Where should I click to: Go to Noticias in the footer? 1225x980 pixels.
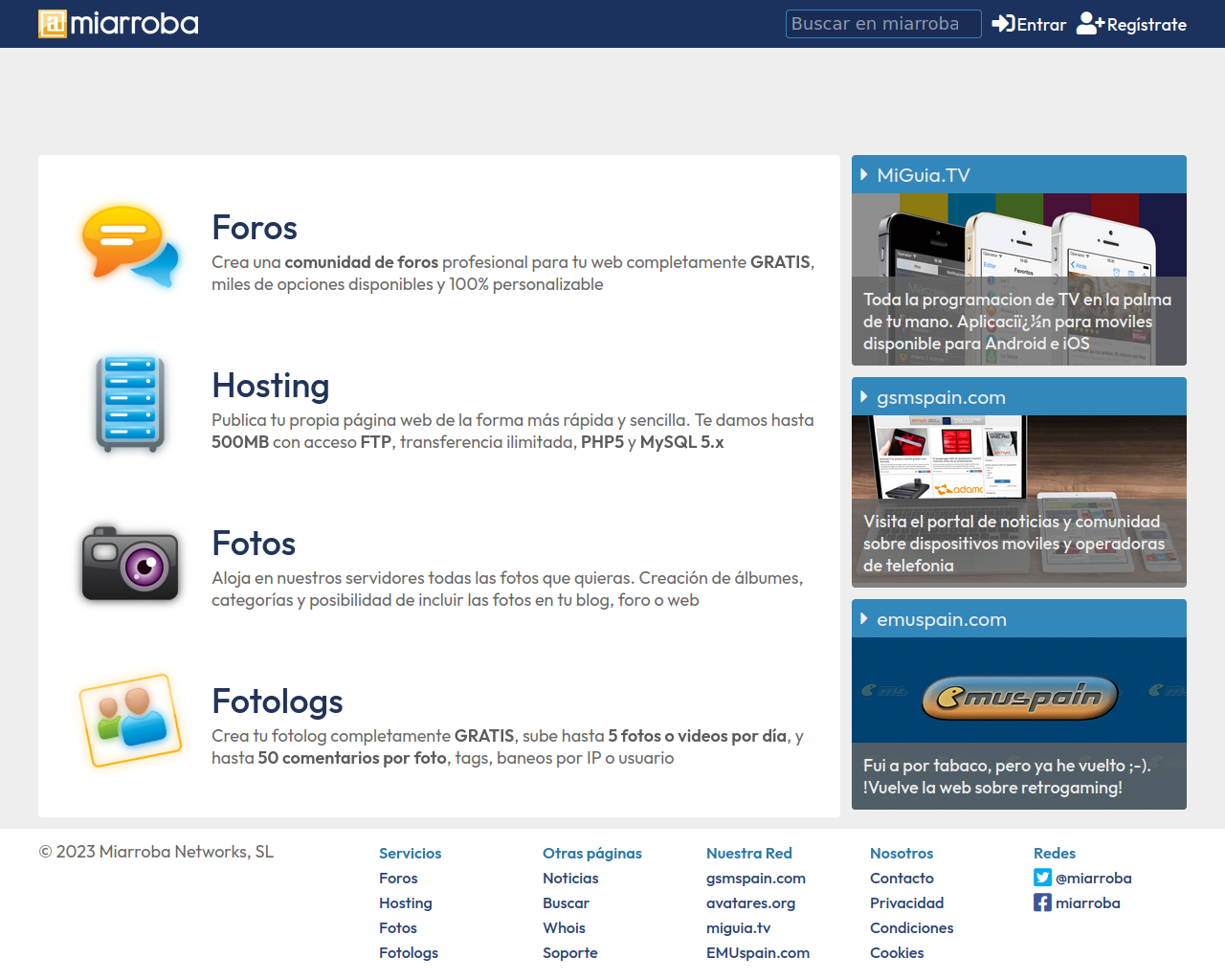pyautogui.click(x=570, y=878)
